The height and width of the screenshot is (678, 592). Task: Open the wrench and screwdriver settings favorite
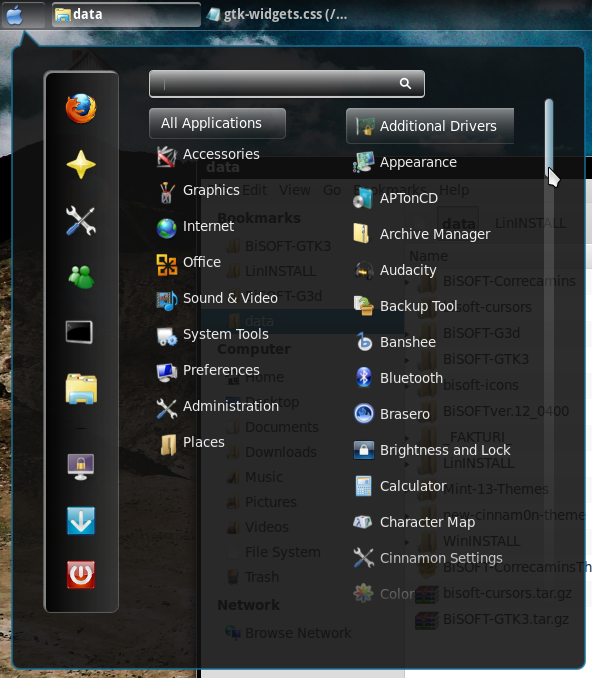click(81, 221)
